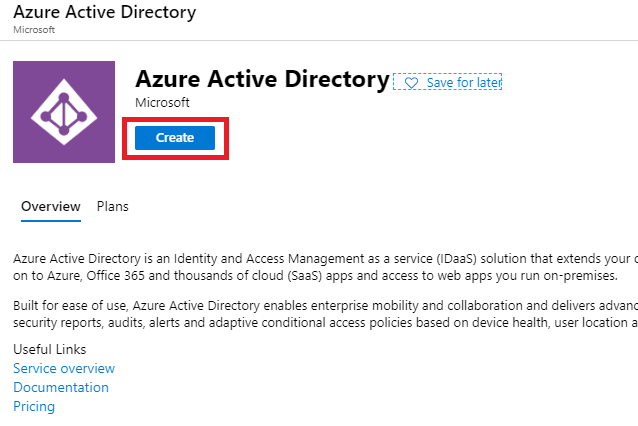Click the heart icon beside Save for later
This screenshot has height=426, width=638.
point(411,82)
